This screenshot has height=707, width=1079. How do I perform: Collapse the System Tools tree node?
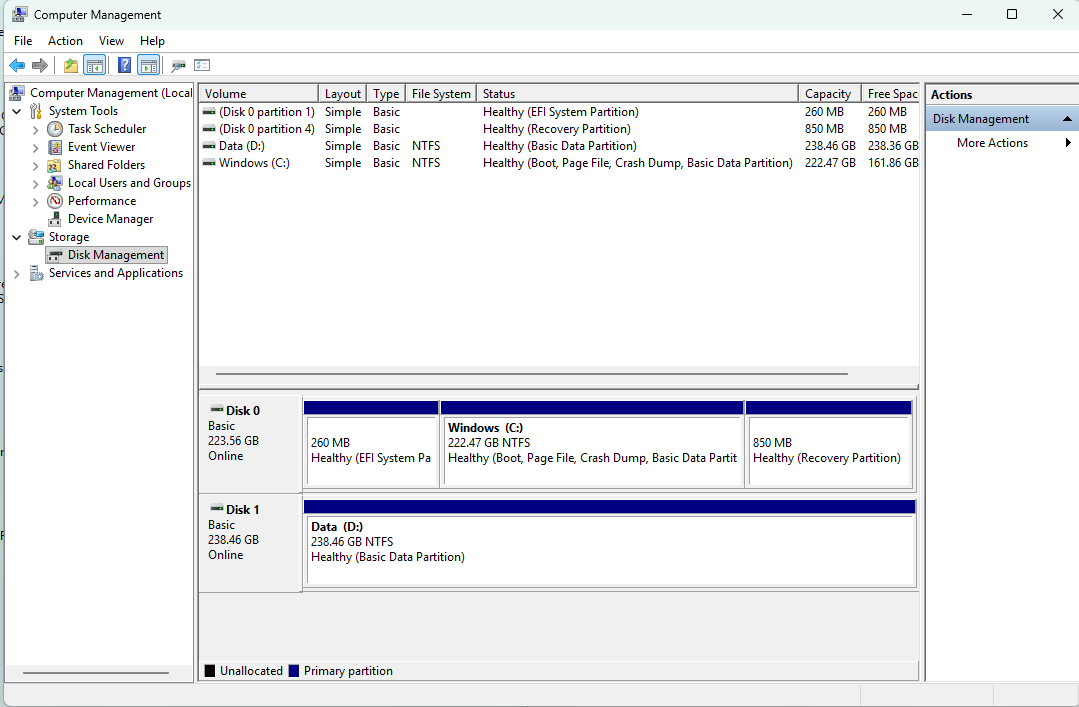[x=17, y=112]
